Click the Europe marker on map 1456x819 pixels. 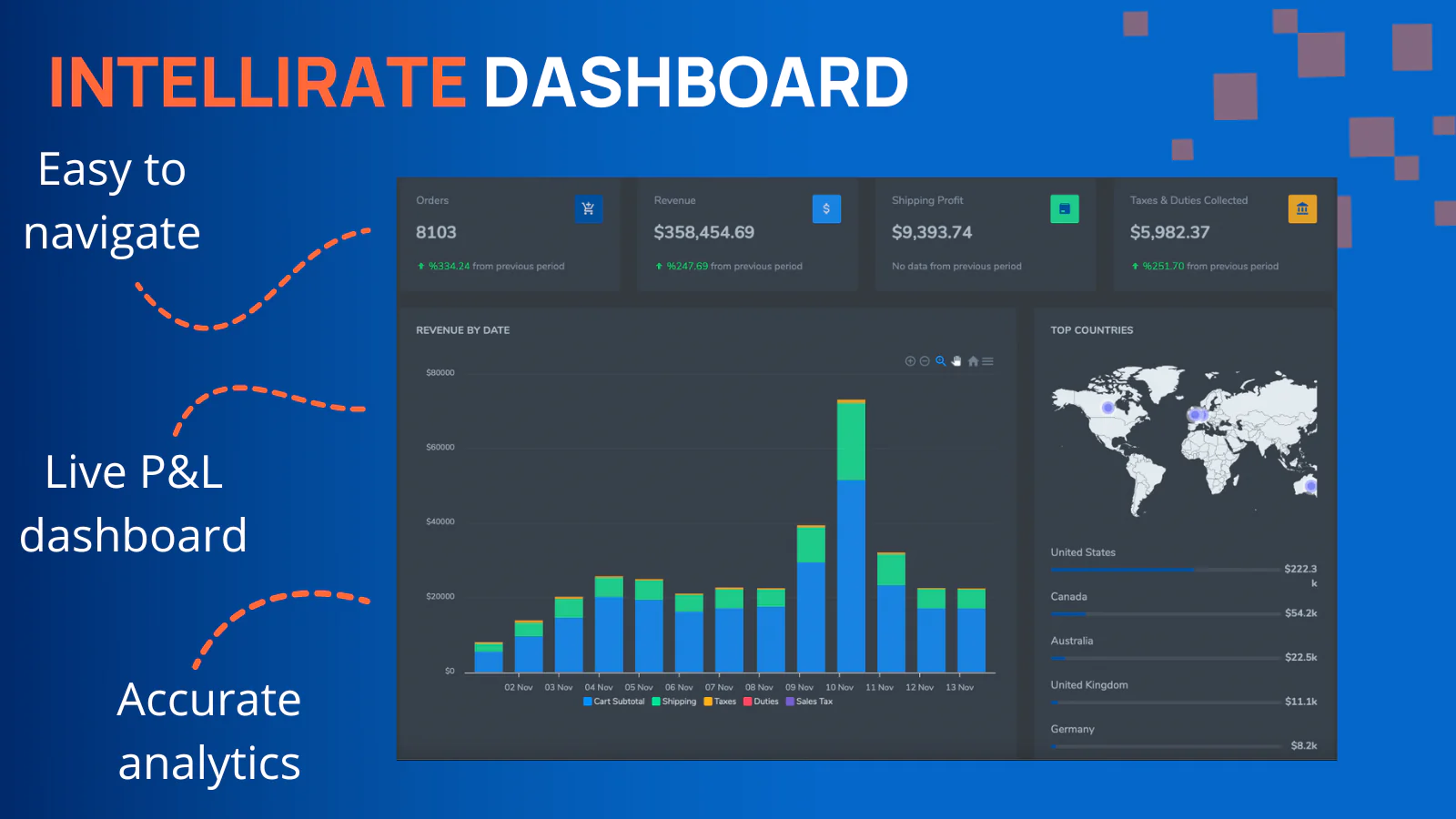[x=1198, y=415]
